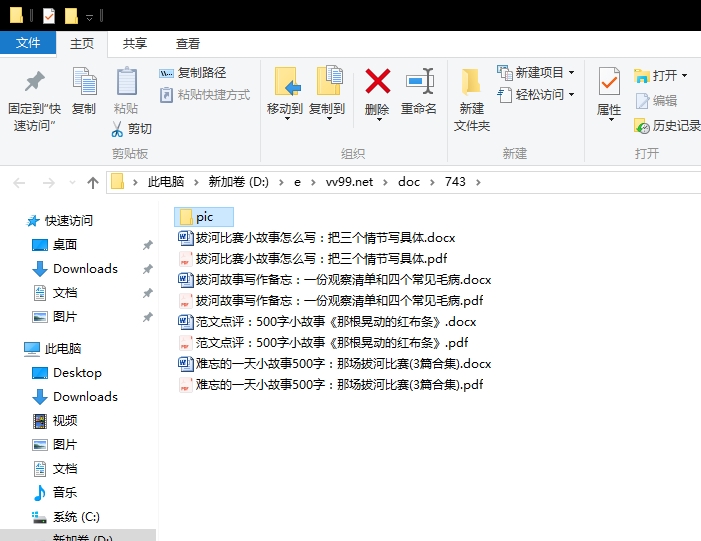Click the Pin to Quick Access icon

[x=34, y=82]
